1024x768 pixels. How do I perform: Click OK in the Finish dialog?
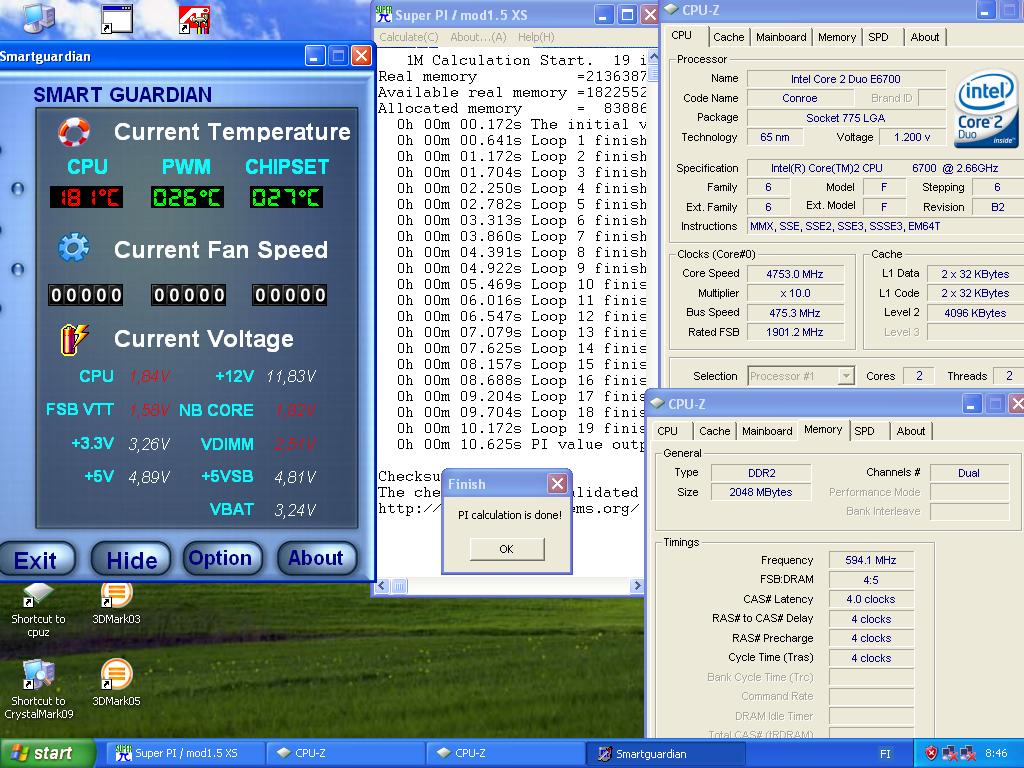coord(506,549)
